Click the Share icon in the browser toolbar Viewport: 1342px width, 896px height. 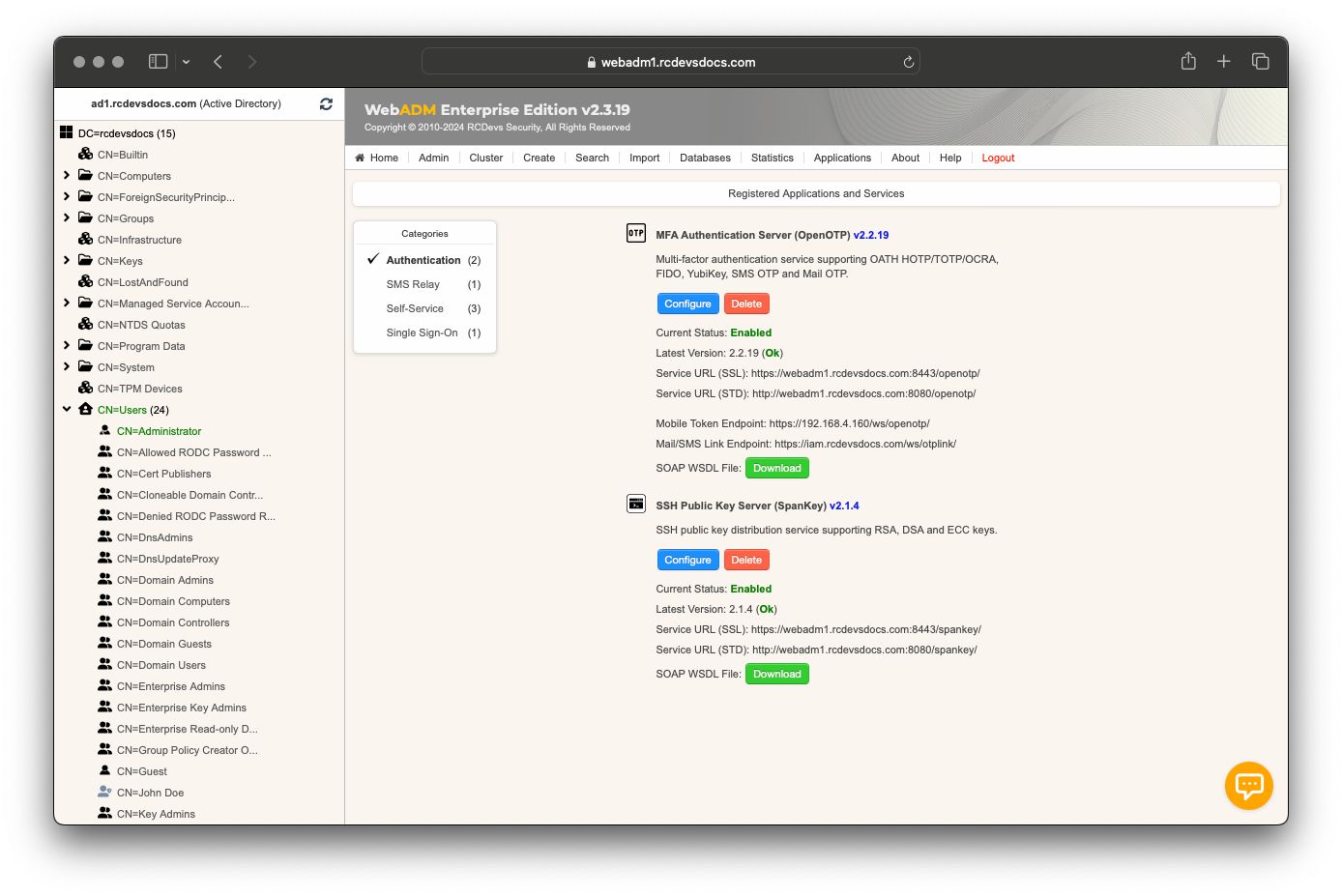click(1187, 61)
